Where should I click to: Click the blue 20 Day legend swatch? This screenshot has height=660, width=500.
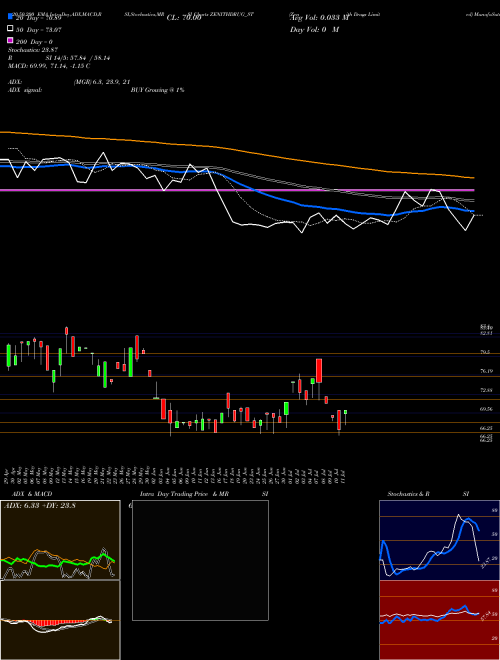click(10, 16)
